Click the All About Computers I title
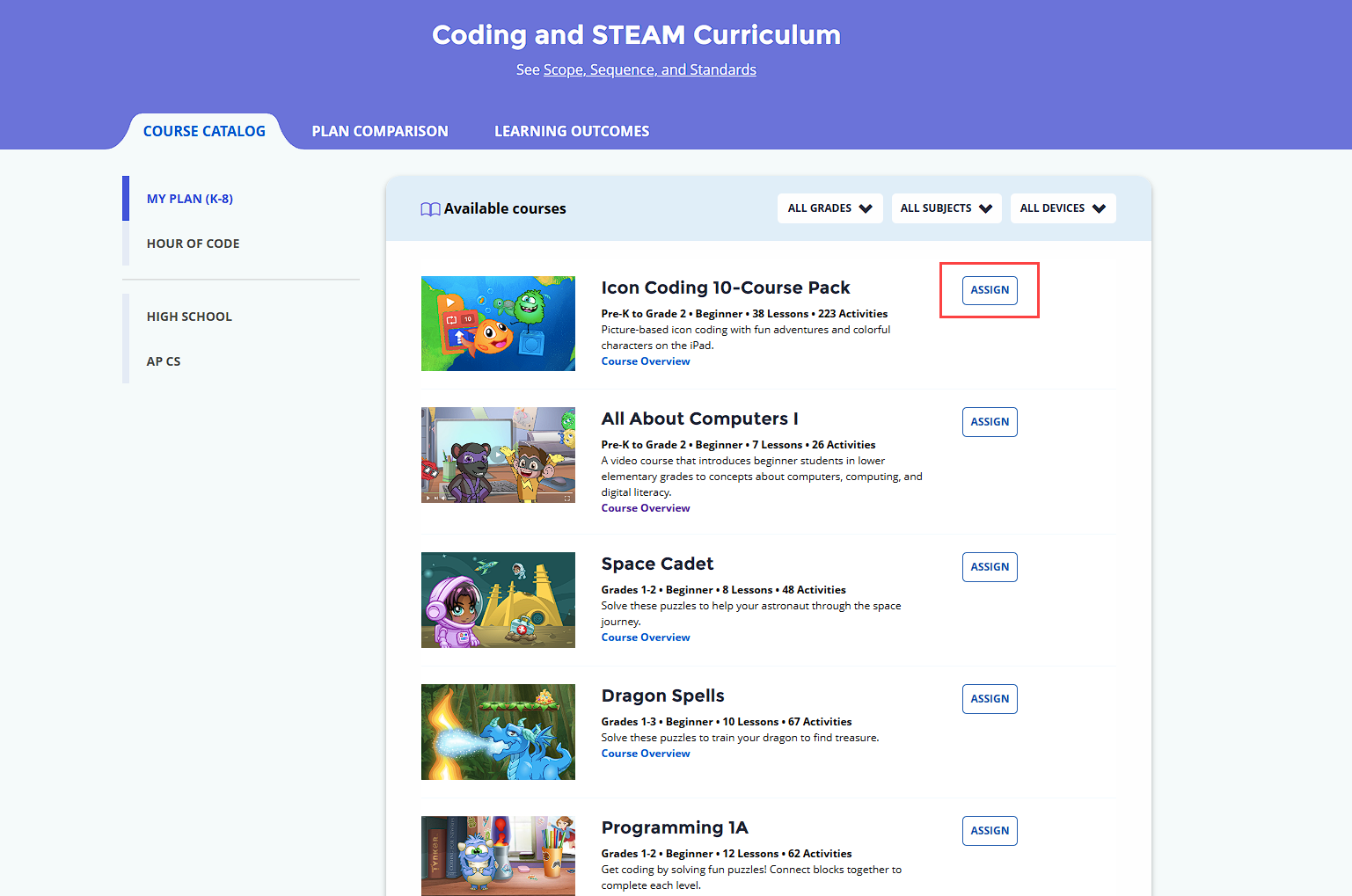The height and width of the screenshot is (896, 1352). 700,419
